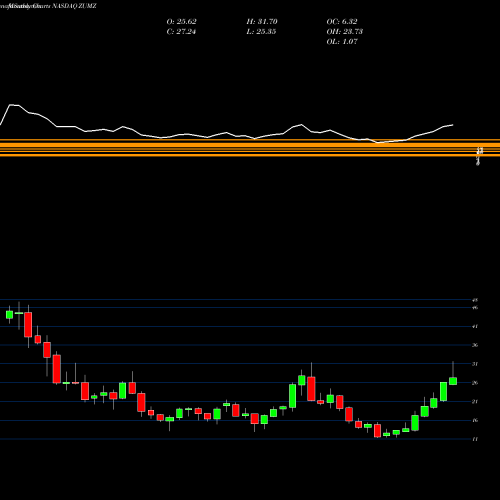Image resolution: width=500 pixels, height=500 pixels.
Task: Select the 'OC: 6.32' reading
Action: 342,21
